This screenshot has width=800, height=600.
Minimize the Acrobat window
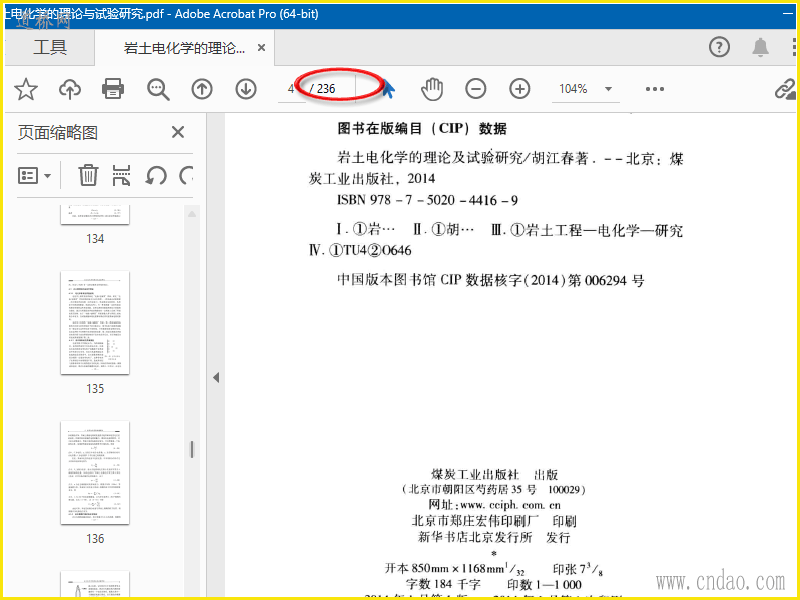pos(789,14)
